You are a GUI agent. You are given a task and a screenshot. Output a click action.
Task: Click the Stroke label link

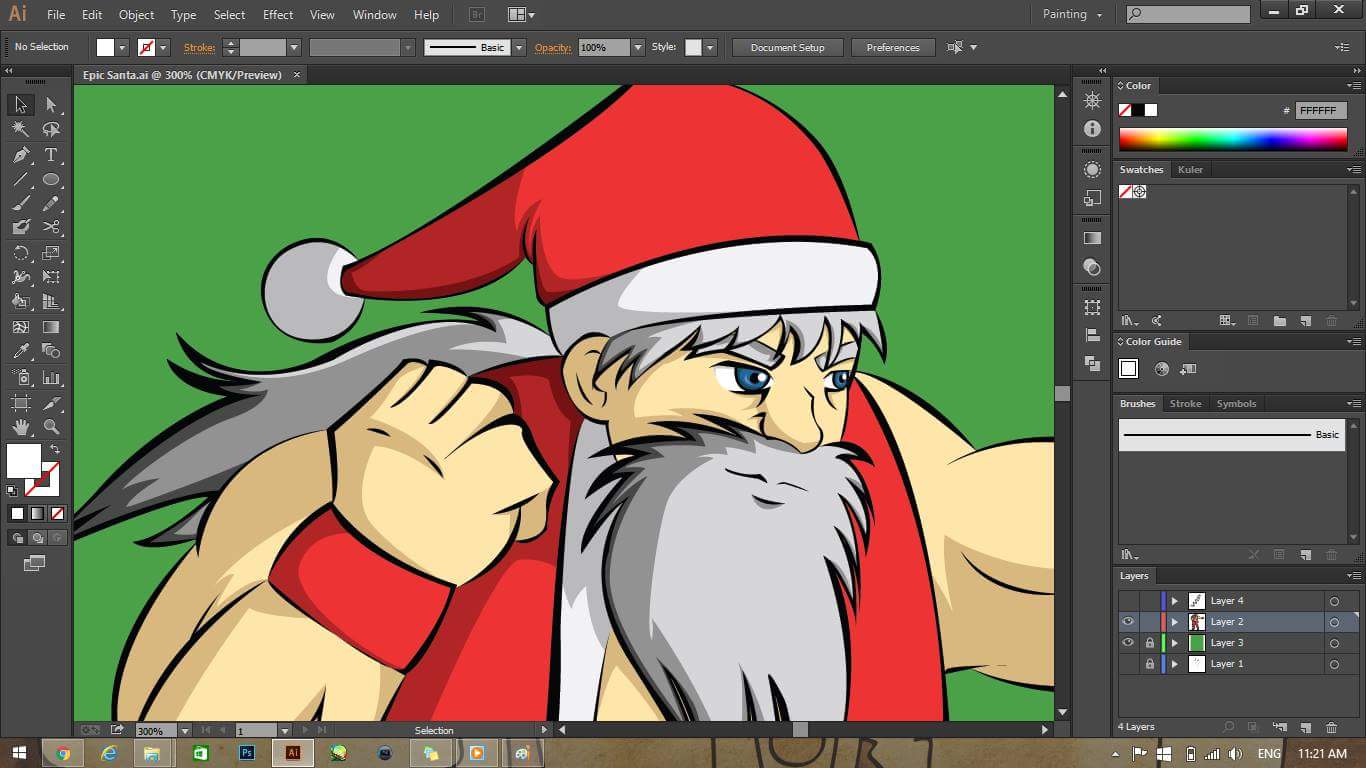tap(199, 47)
